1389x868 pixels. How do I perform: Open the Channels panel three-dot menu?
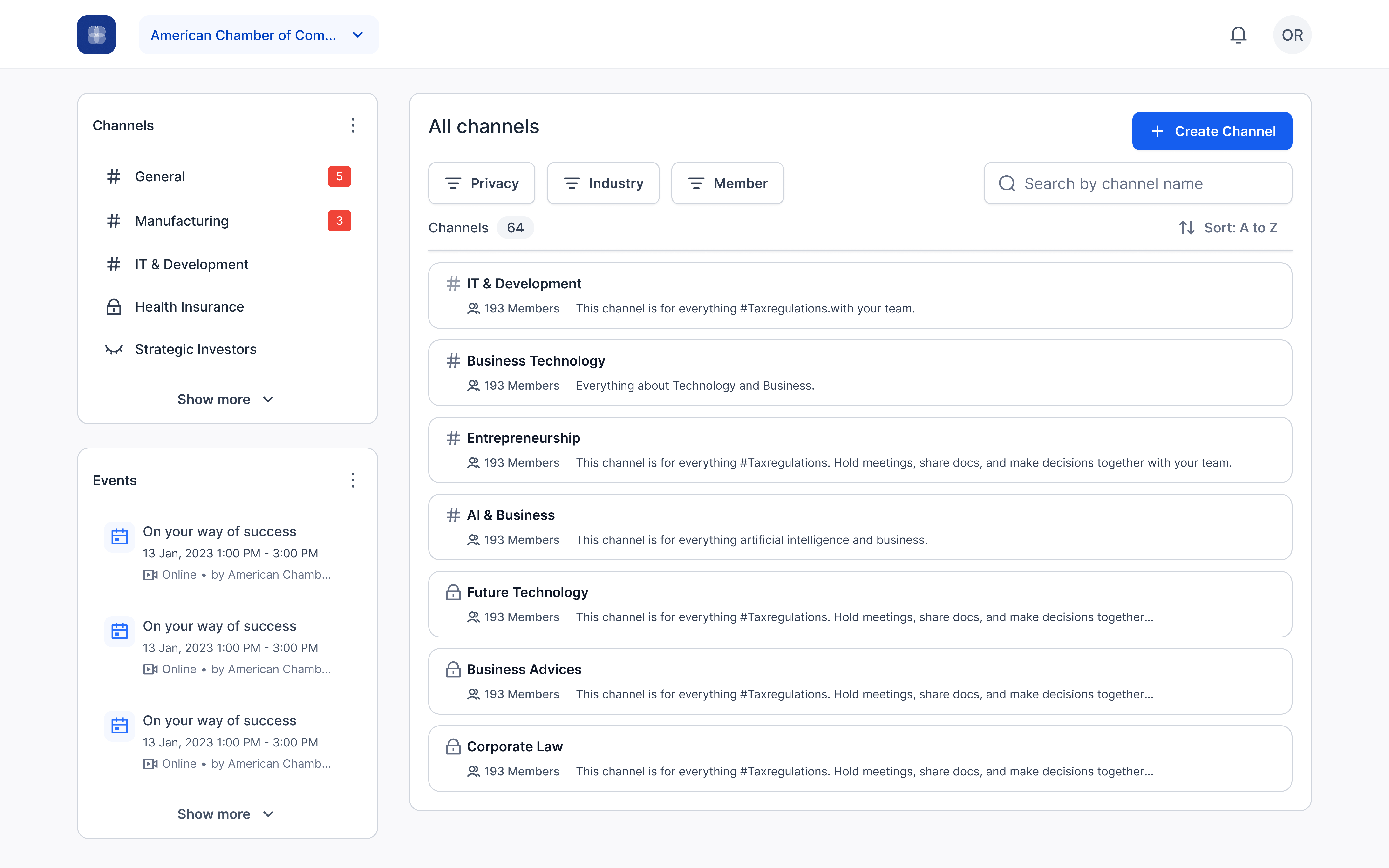point(353,126)
